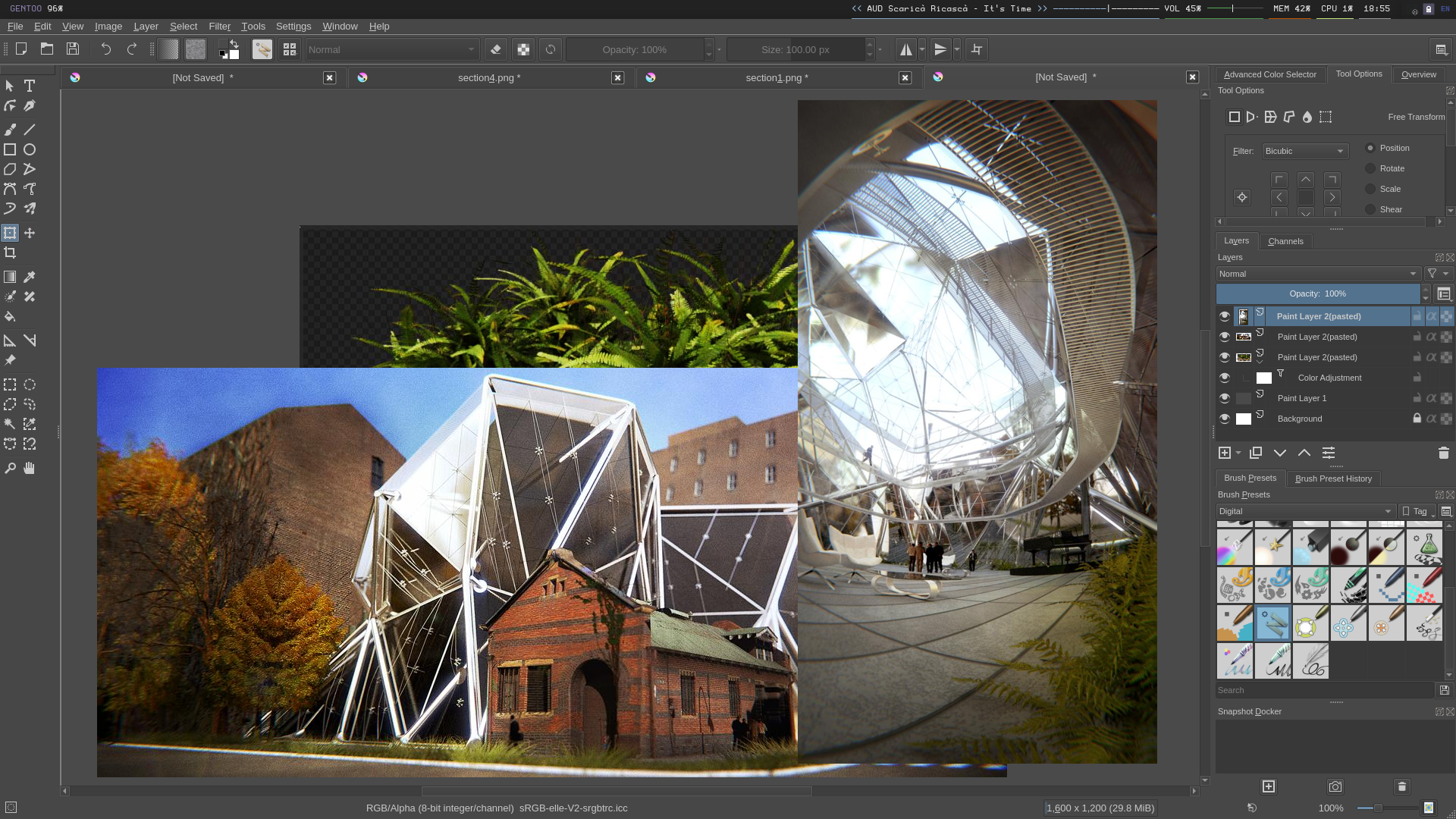Toggle visibility of Background layer
The height and width of the screenshot is (819, 1456).
[x=1224, y=418]
